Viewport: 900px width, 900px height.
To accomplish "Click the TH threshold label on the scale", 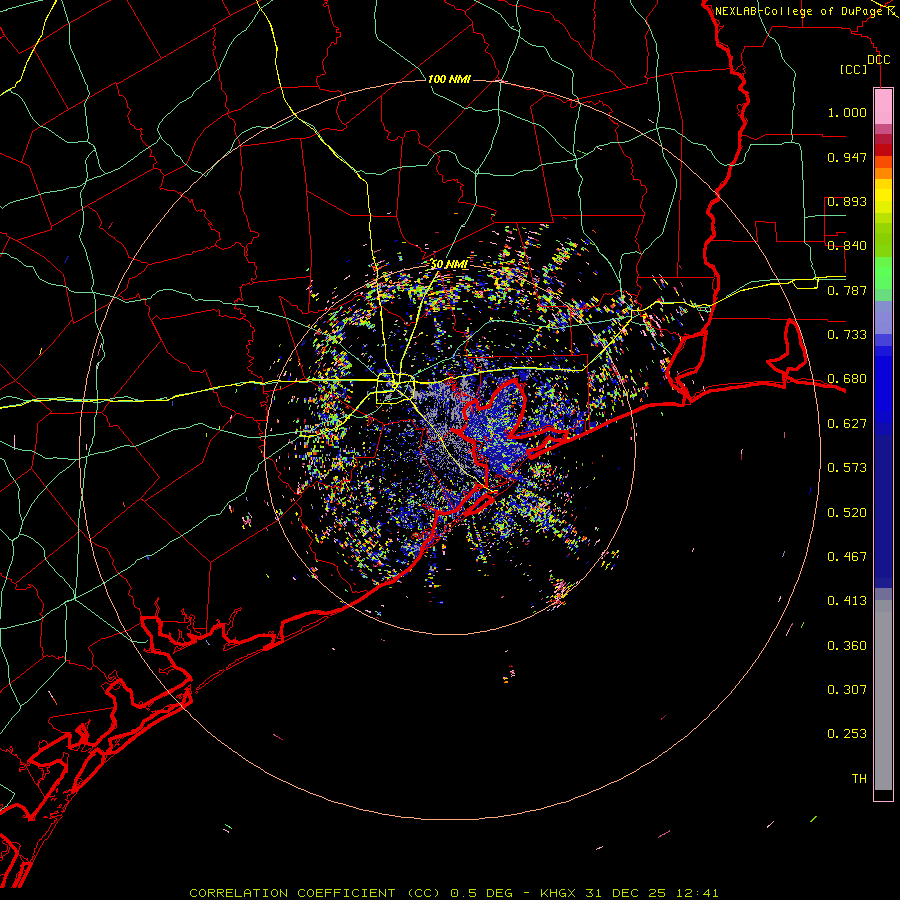I will pos(859,779).
